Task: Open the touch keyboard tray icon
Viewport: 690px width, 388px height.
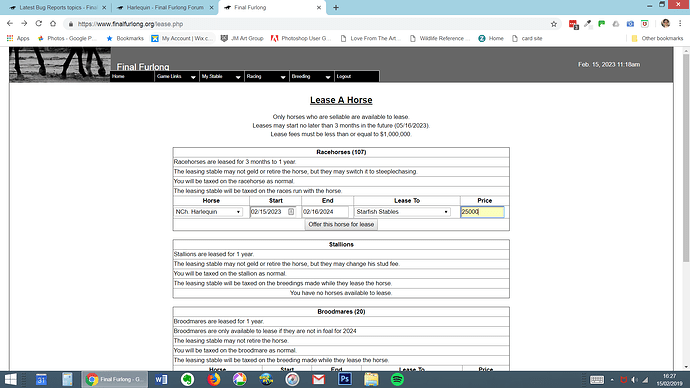Action: tap(597, 380)
